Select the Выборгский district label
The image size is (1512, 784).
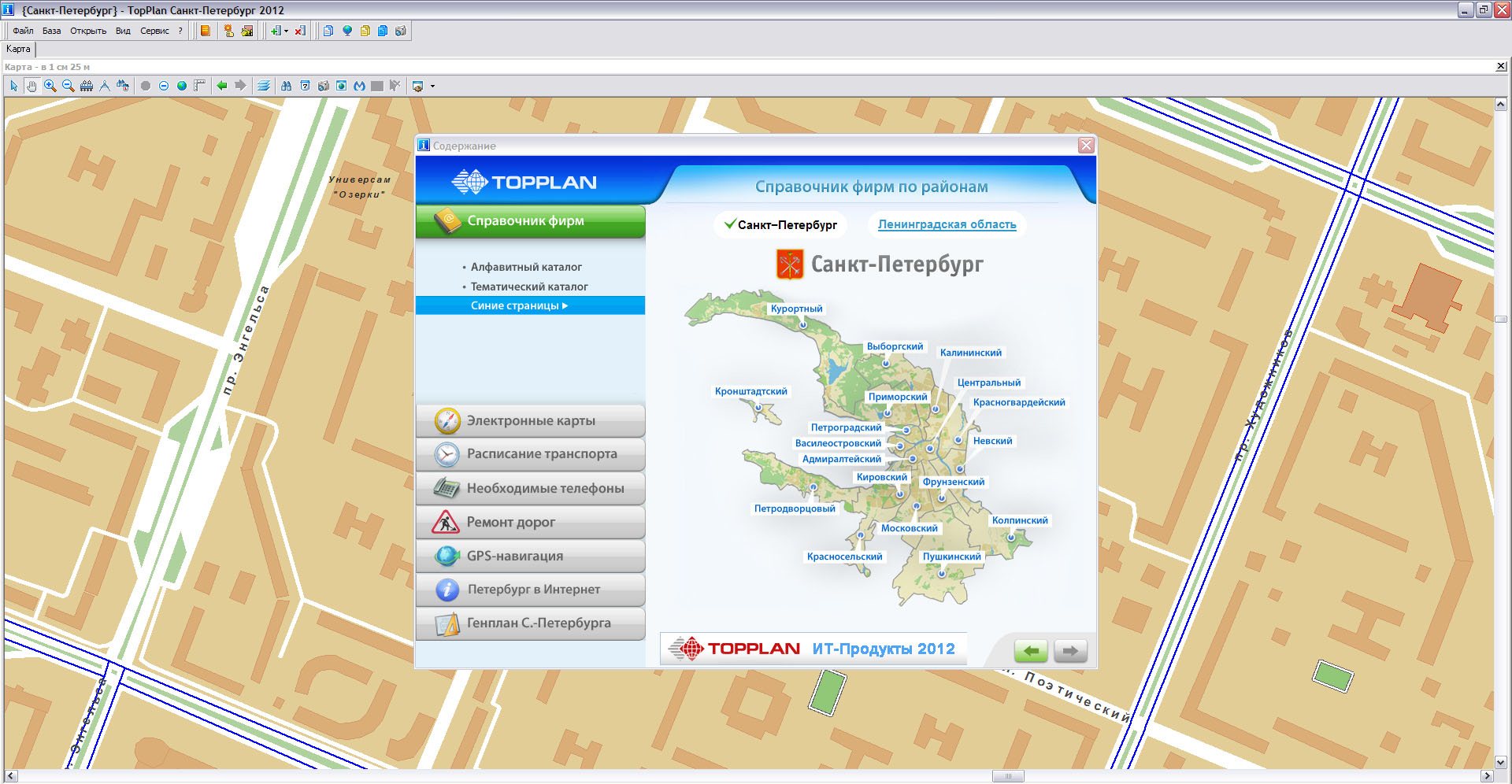pyautogui.click(x=895, y=346)
